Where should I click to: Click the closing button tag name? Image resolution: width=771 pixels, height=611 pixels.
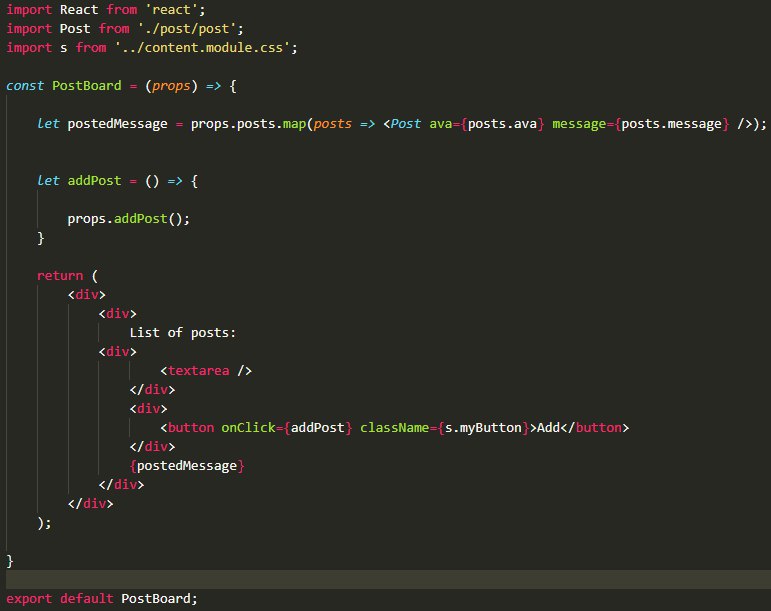(598, 428)
